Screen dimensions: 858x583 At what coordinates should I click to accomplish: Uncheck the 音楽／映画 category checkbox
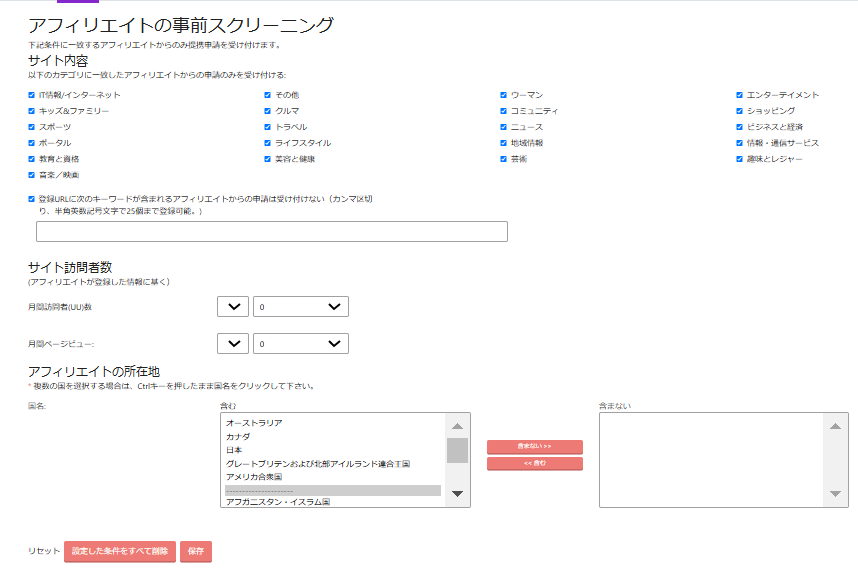[32, 175]
